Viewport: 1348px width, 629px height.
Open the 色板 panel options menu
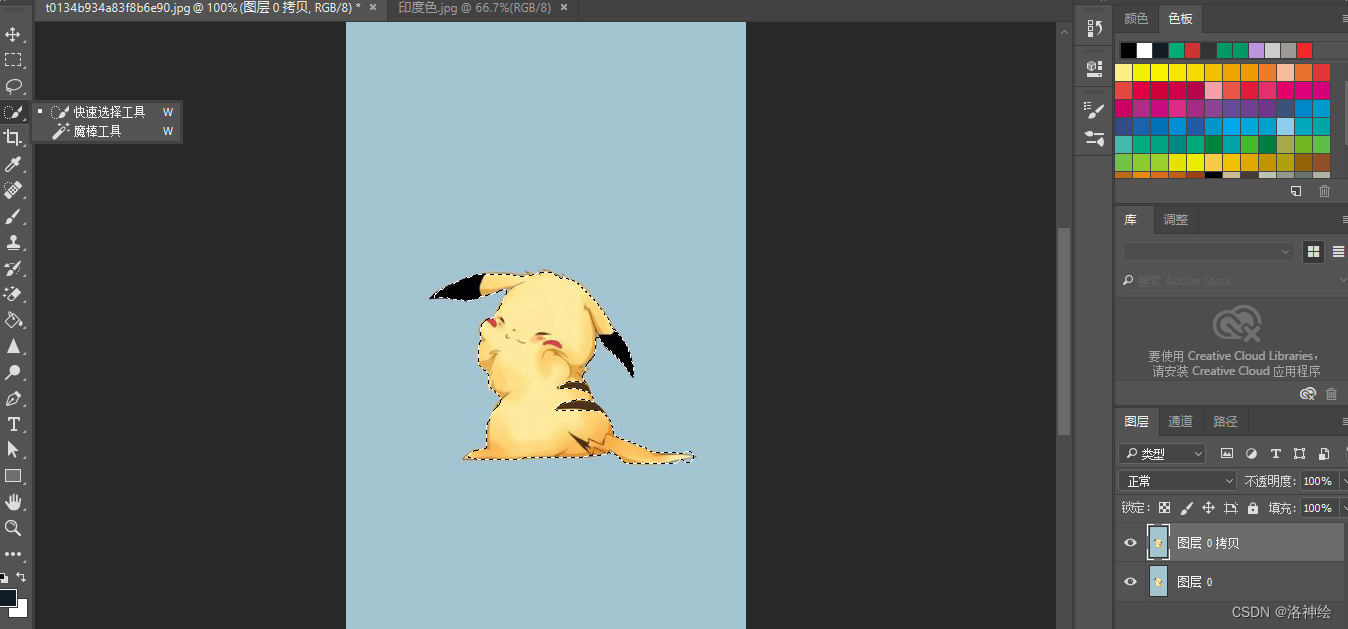pyautogui.click(x=1344, y=20)
